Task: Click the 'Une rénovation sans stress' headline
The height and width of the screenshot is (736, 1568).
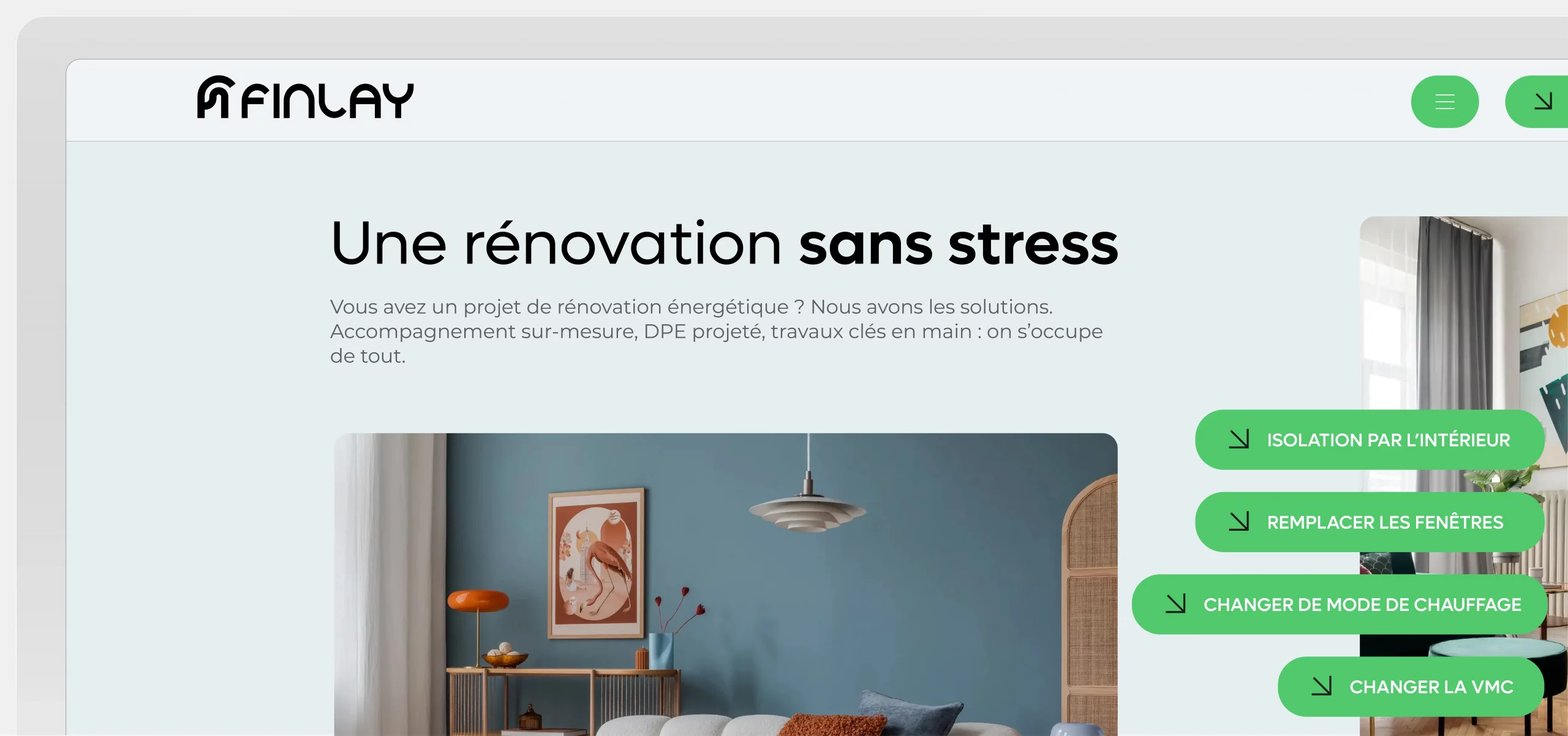Action: pos(725,244)
